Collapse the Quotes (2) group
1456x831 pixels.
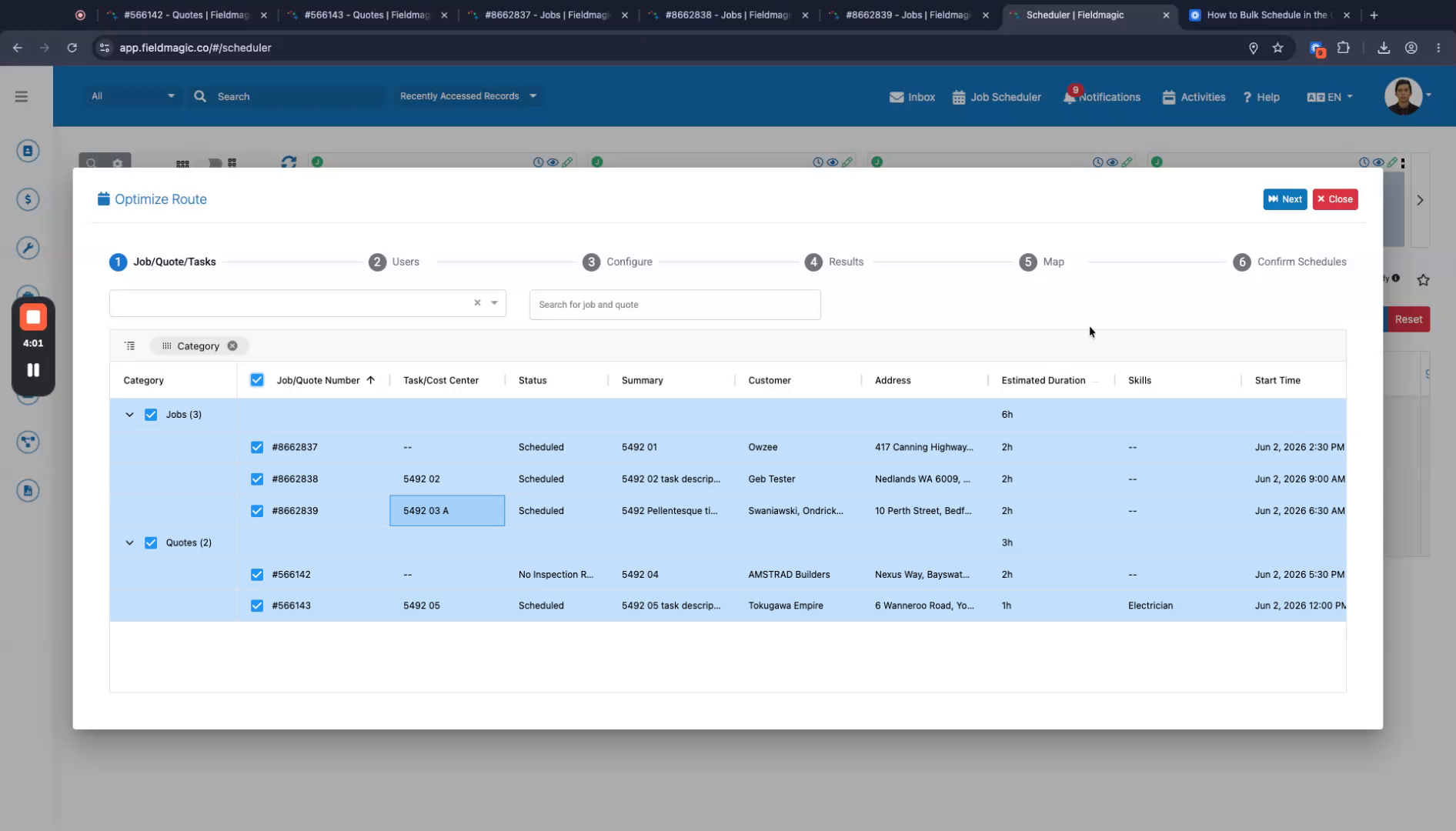click(x=129, y=543)
